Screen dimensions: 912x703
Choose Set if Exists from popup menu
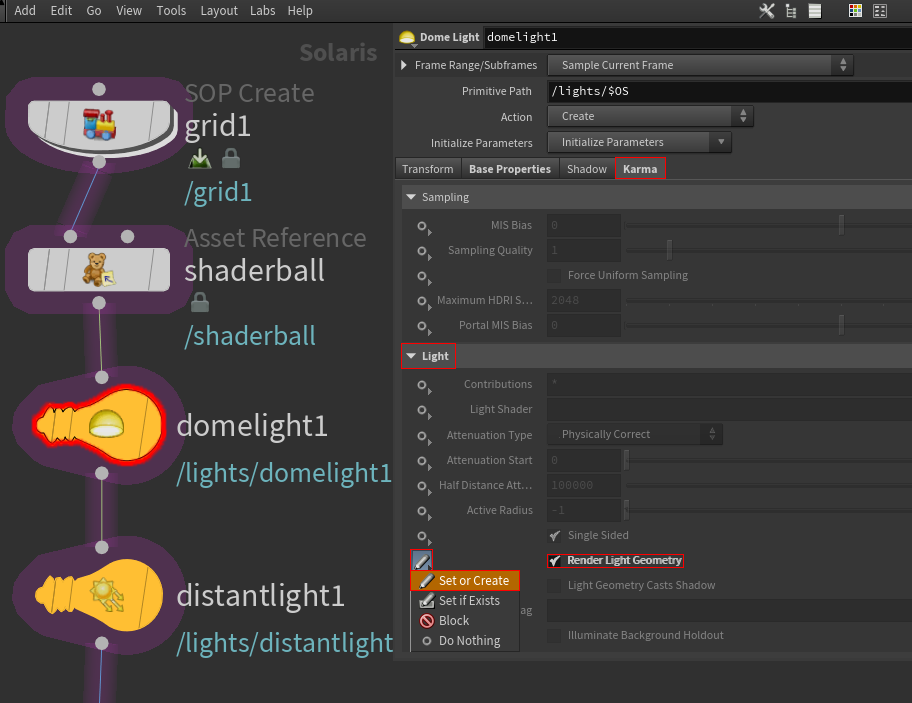coord(468,601)
